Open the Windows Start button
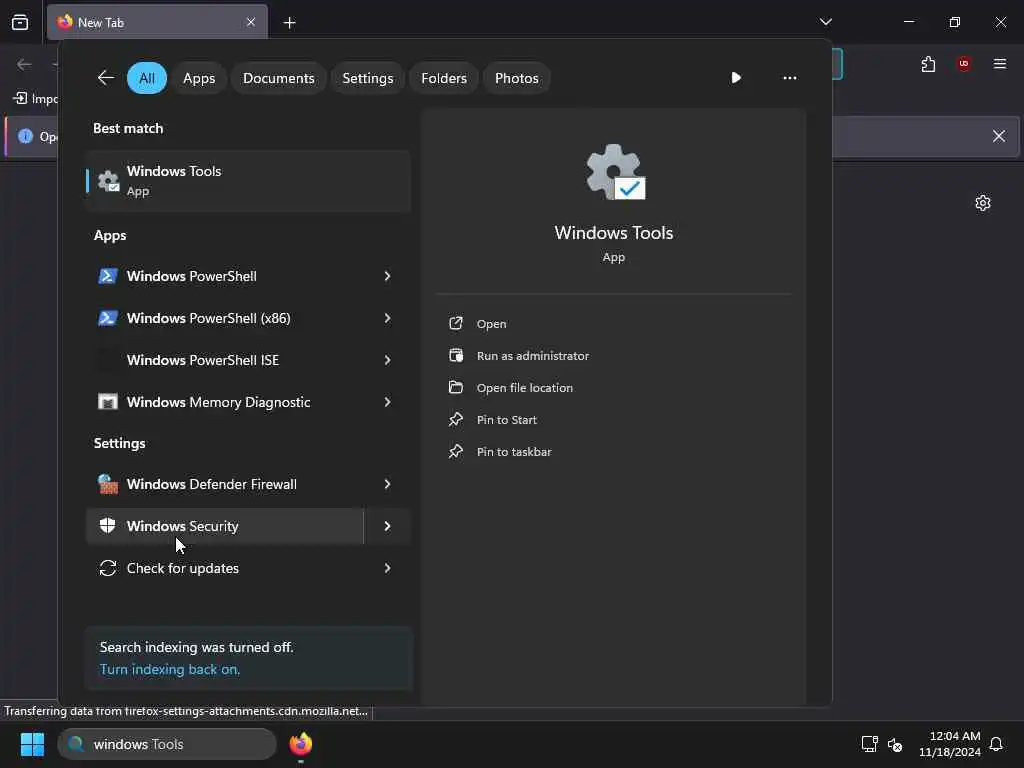 click(x=32, y=744)
